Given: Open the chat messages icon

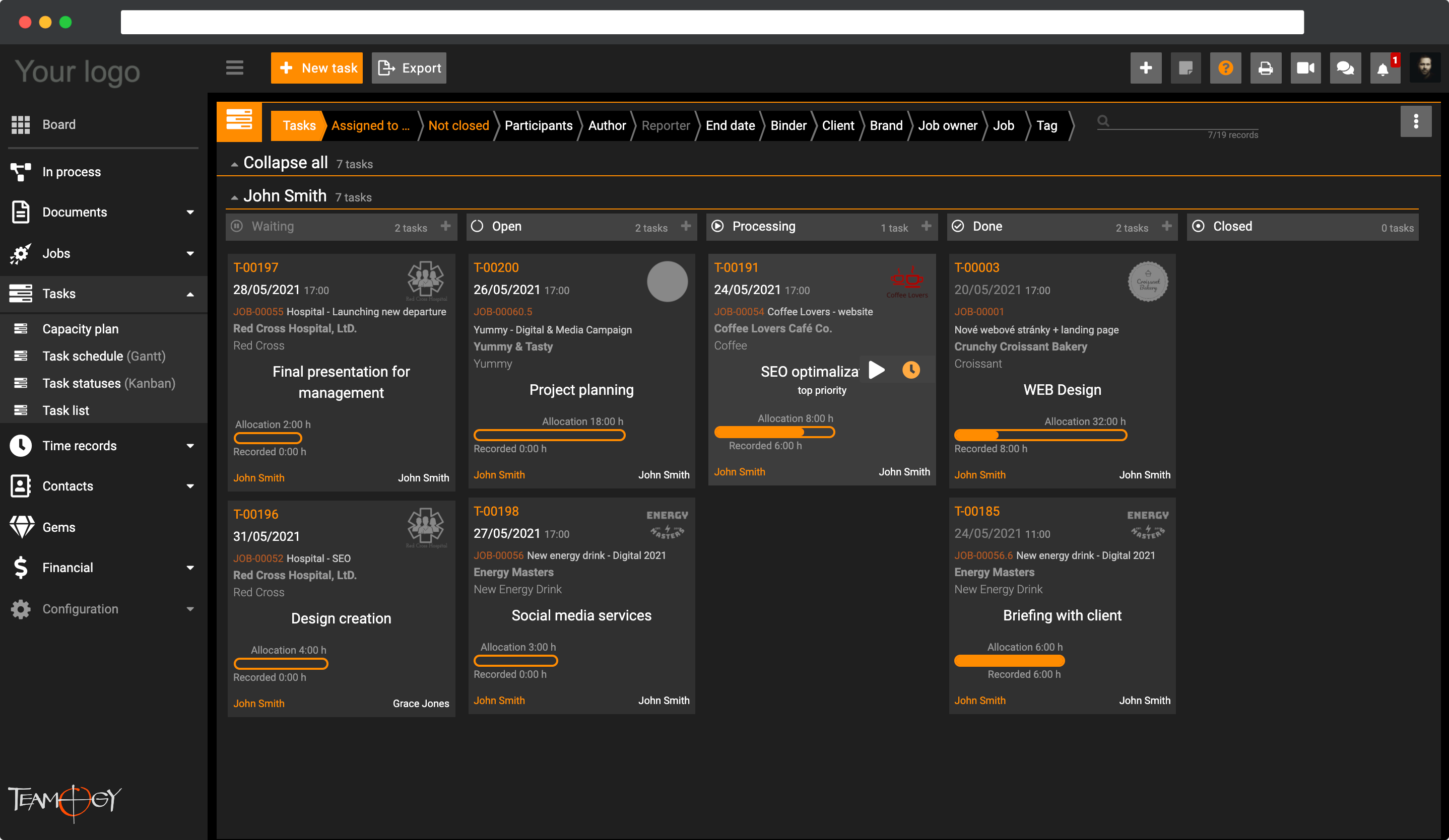Looking at the screenshot, I should [1345, 68].
